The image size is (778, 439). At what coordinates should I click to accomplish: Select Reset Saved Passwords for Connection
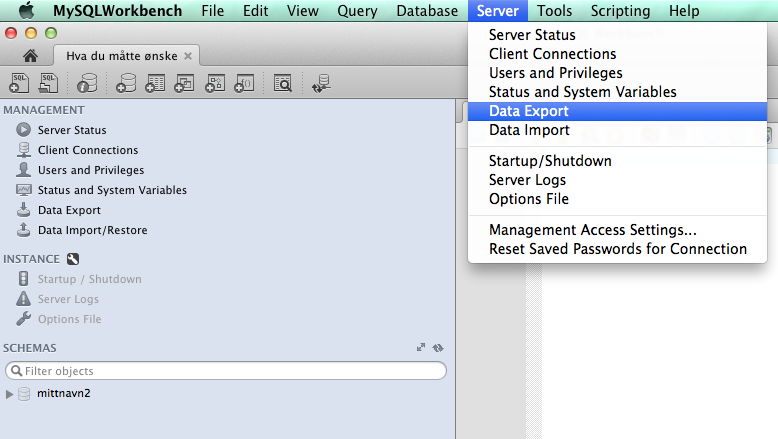pos(617,249)
